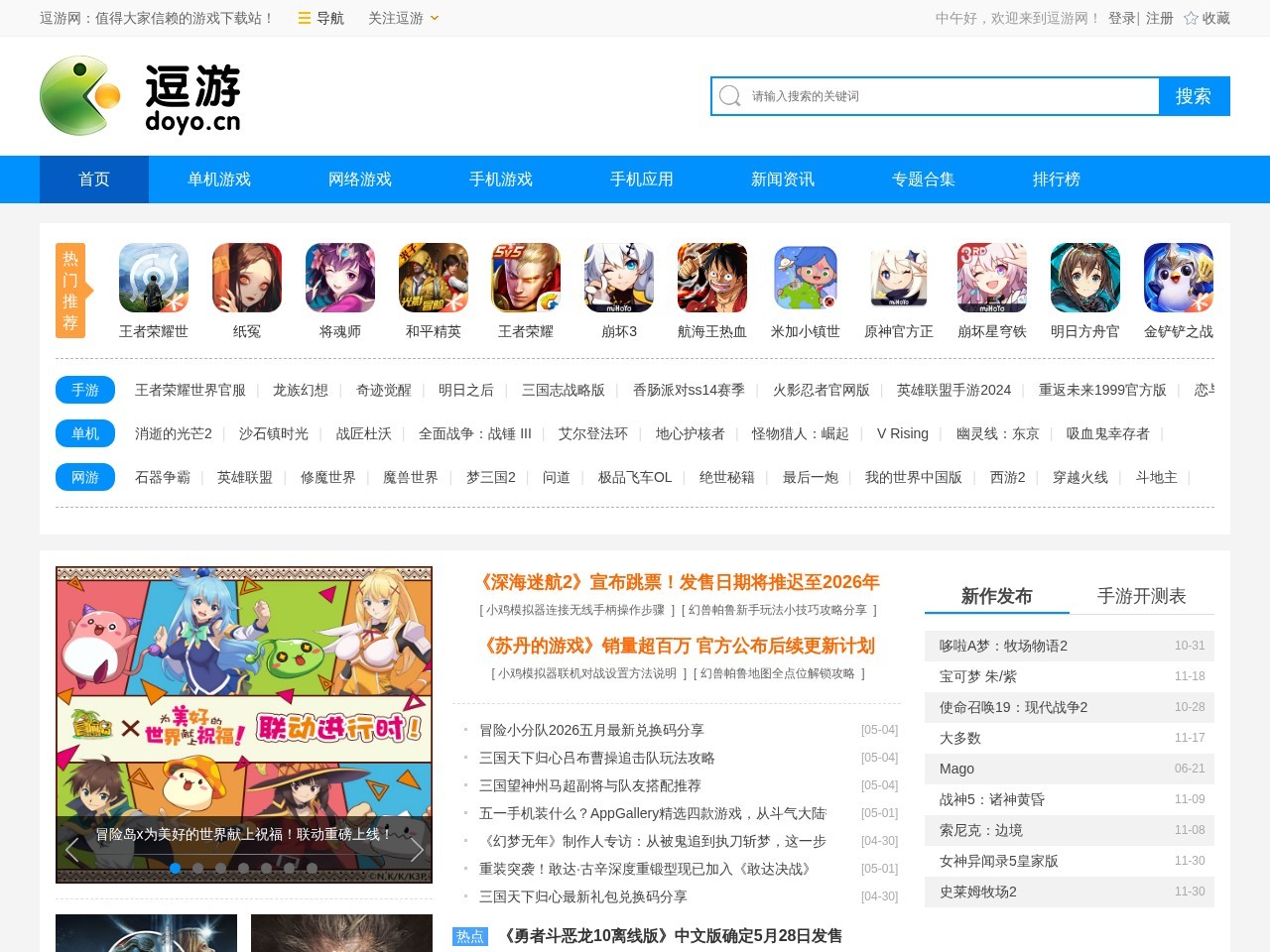Viewport: 1270px width, 952px height.
Task: Open the 手机游戏 nav tab
Action: pyautogui.click(x=501, y=179)
